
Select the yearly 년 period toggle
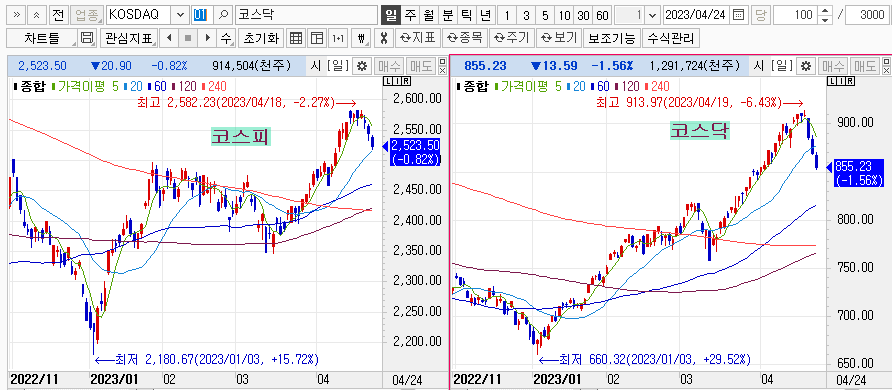[x=485, y=15]
